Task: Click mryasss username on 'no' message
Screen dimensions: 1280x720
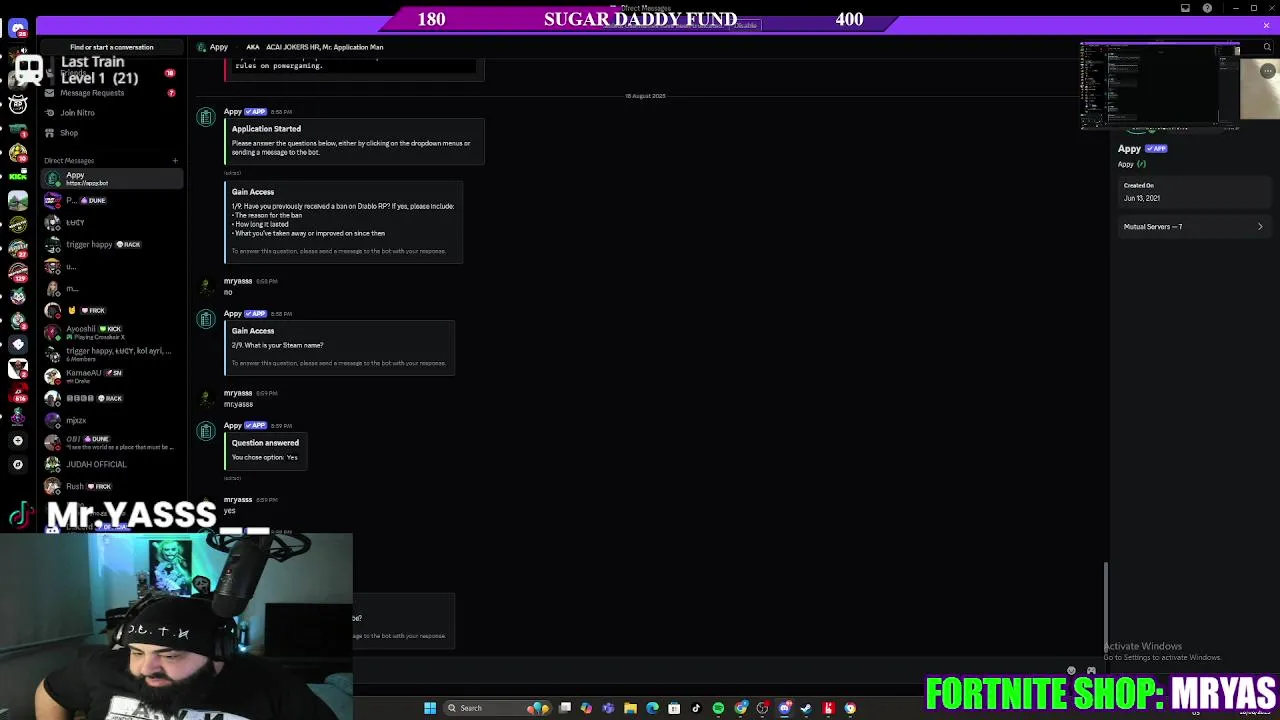Action: (x=238, y=281)
